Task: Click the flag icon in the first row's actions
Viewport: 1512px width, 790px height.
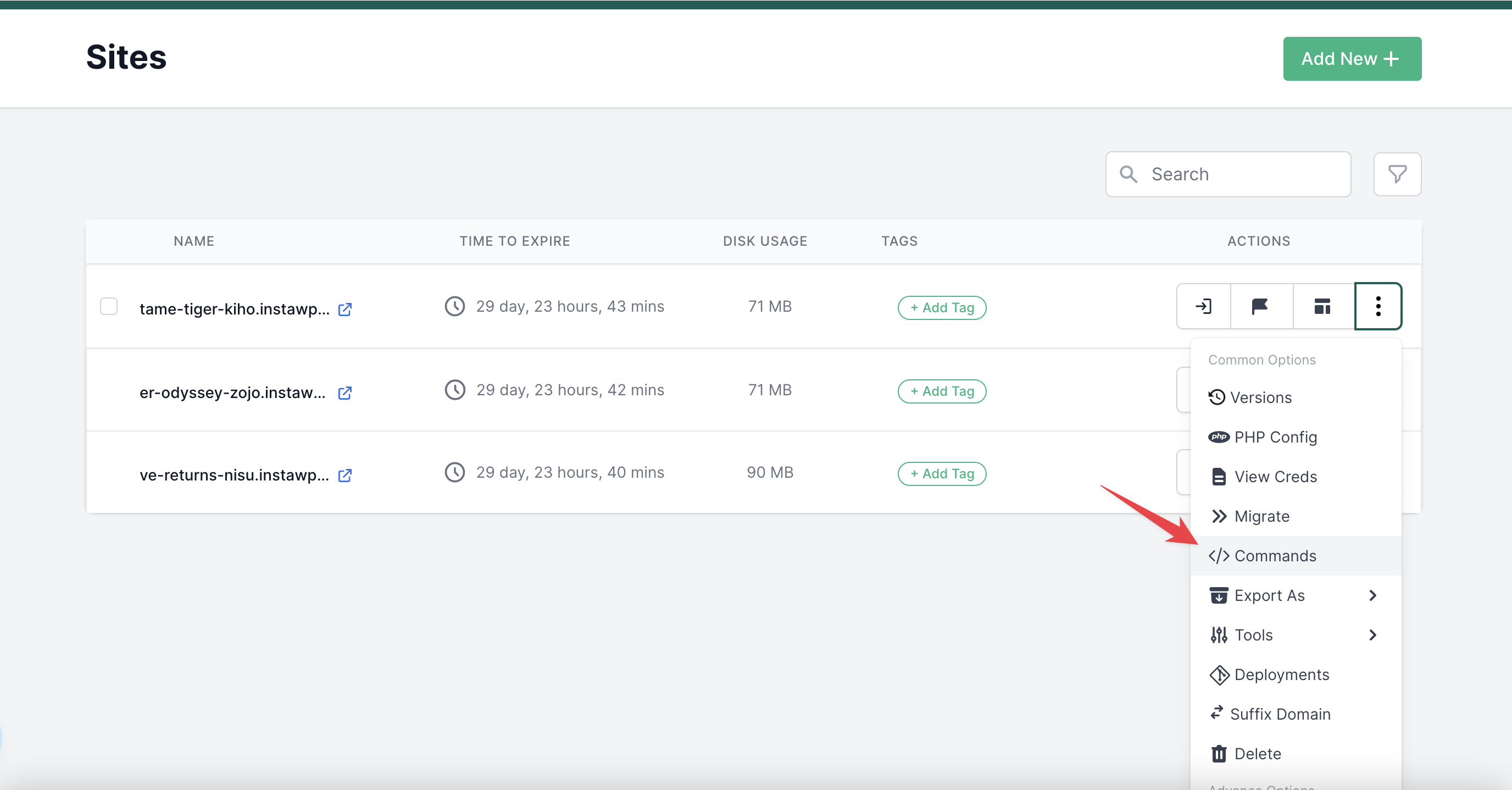Action: 1260,306
